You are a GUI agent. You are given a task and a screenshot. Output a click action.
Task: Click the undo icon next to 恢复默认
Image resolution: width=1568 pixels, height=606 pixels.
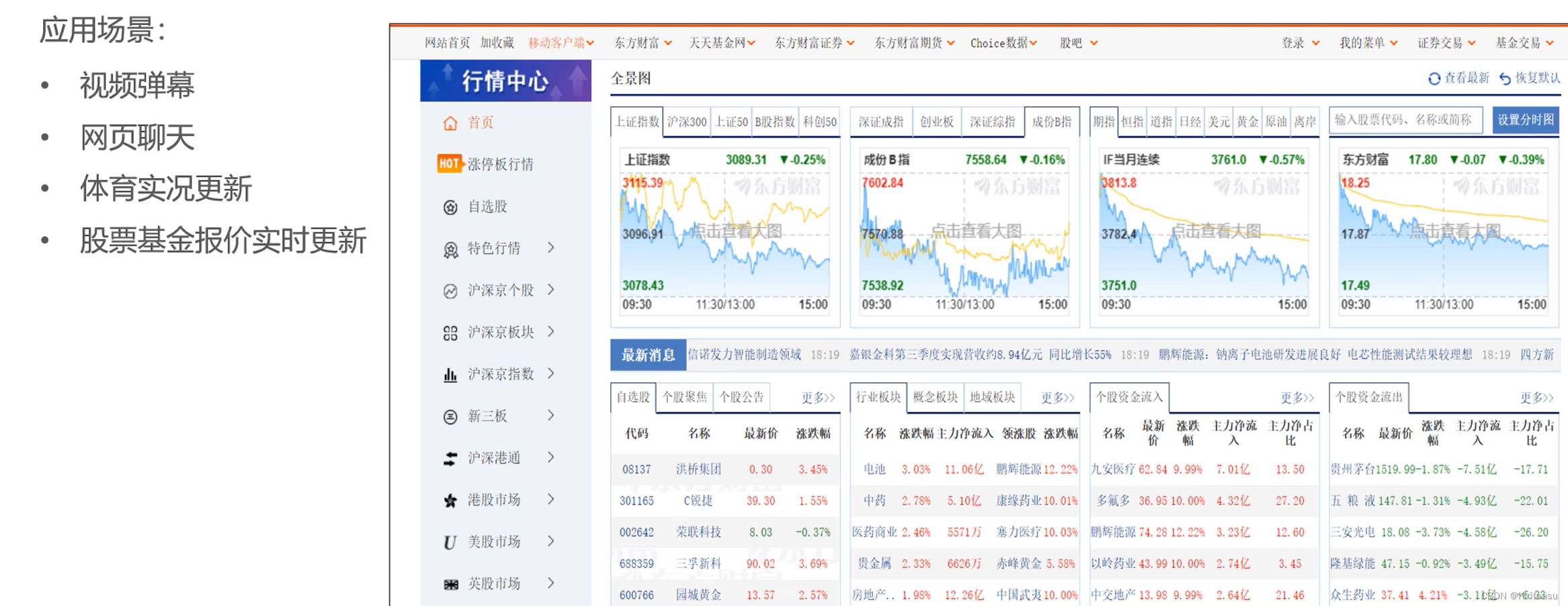[x=1505, y=79]
